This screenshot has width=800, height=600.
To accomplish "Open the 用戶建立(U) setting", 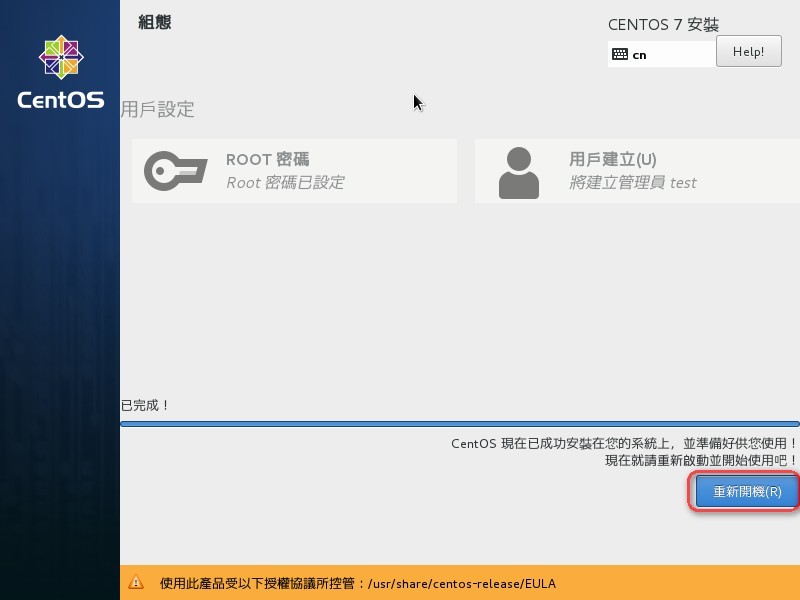I will (637, 171).
